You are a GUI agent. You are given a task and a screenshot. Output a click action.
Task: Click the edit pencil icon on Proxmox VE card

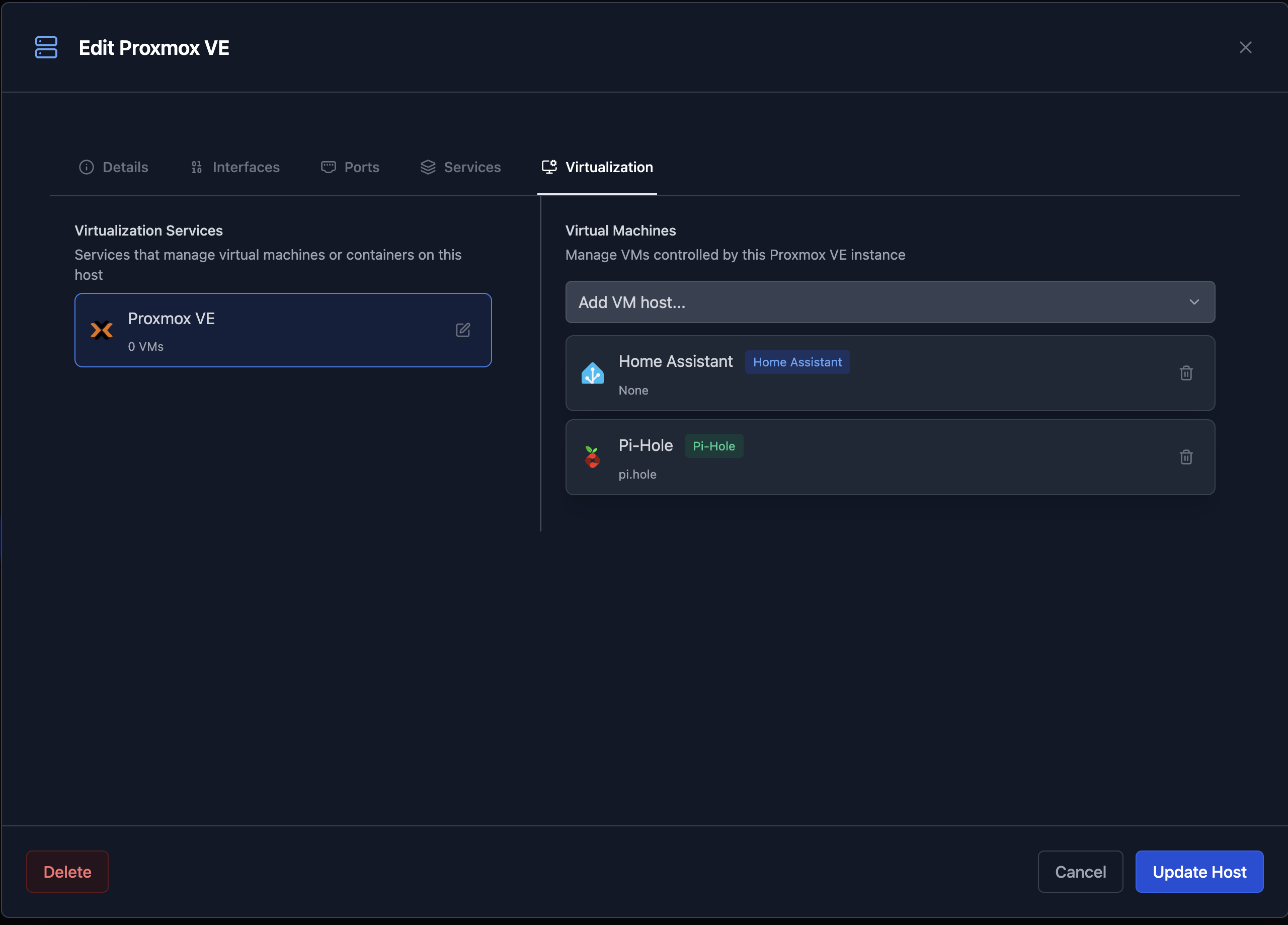tap(463, 330)
